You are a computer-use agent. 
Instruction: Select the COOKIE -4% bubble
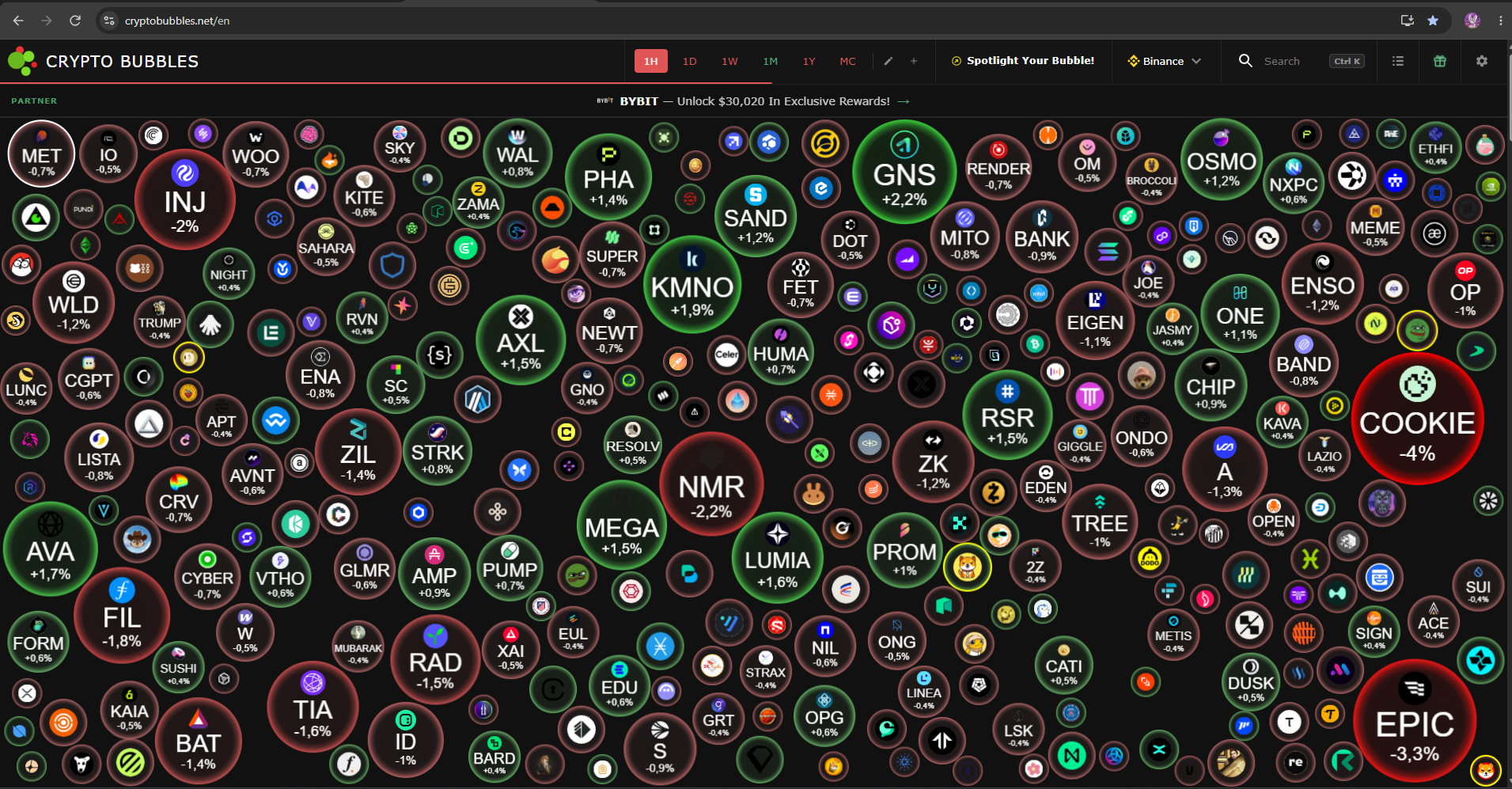1417,419
